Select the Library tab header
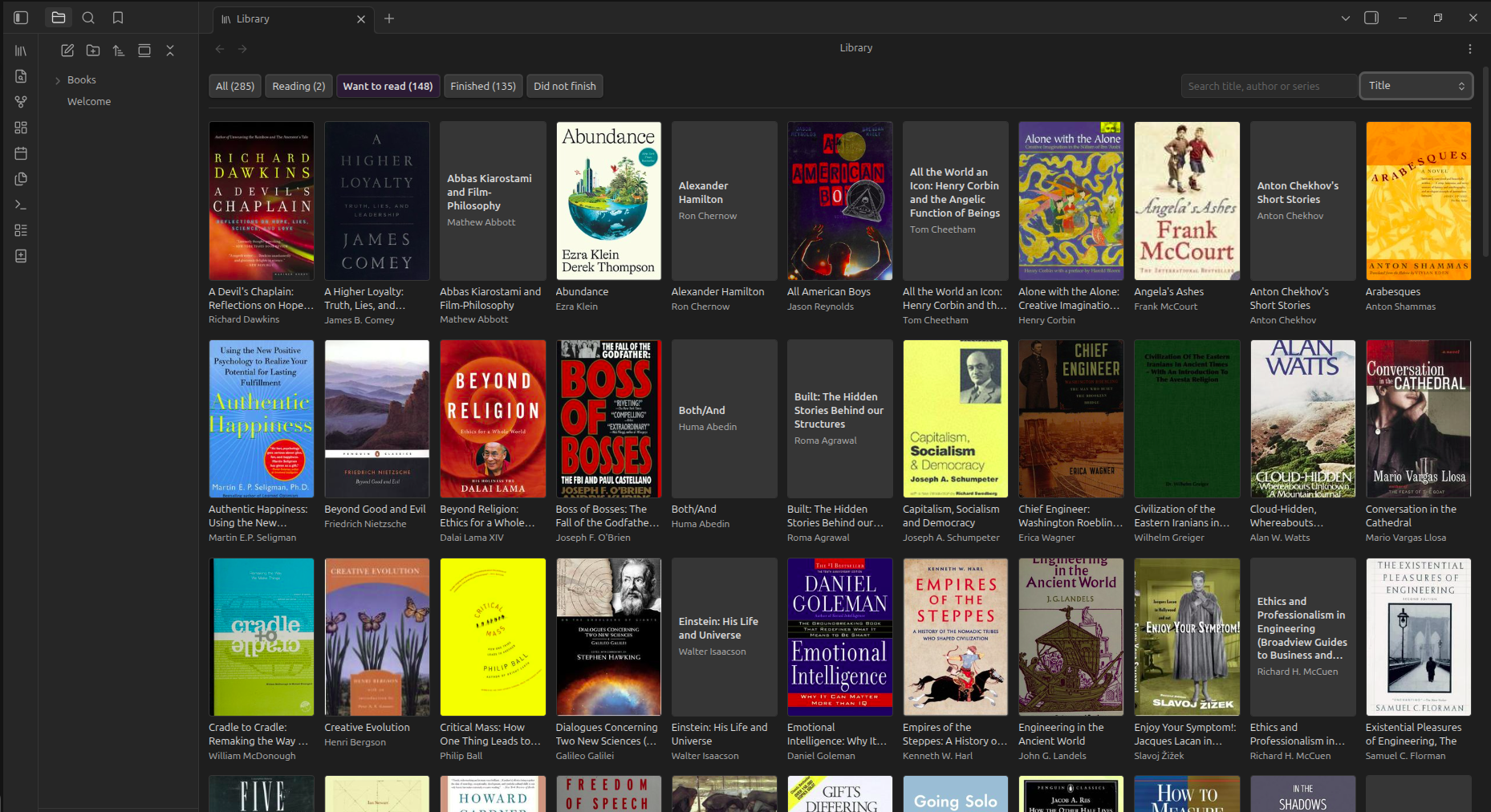1491x812 pixels. (294, 19)
